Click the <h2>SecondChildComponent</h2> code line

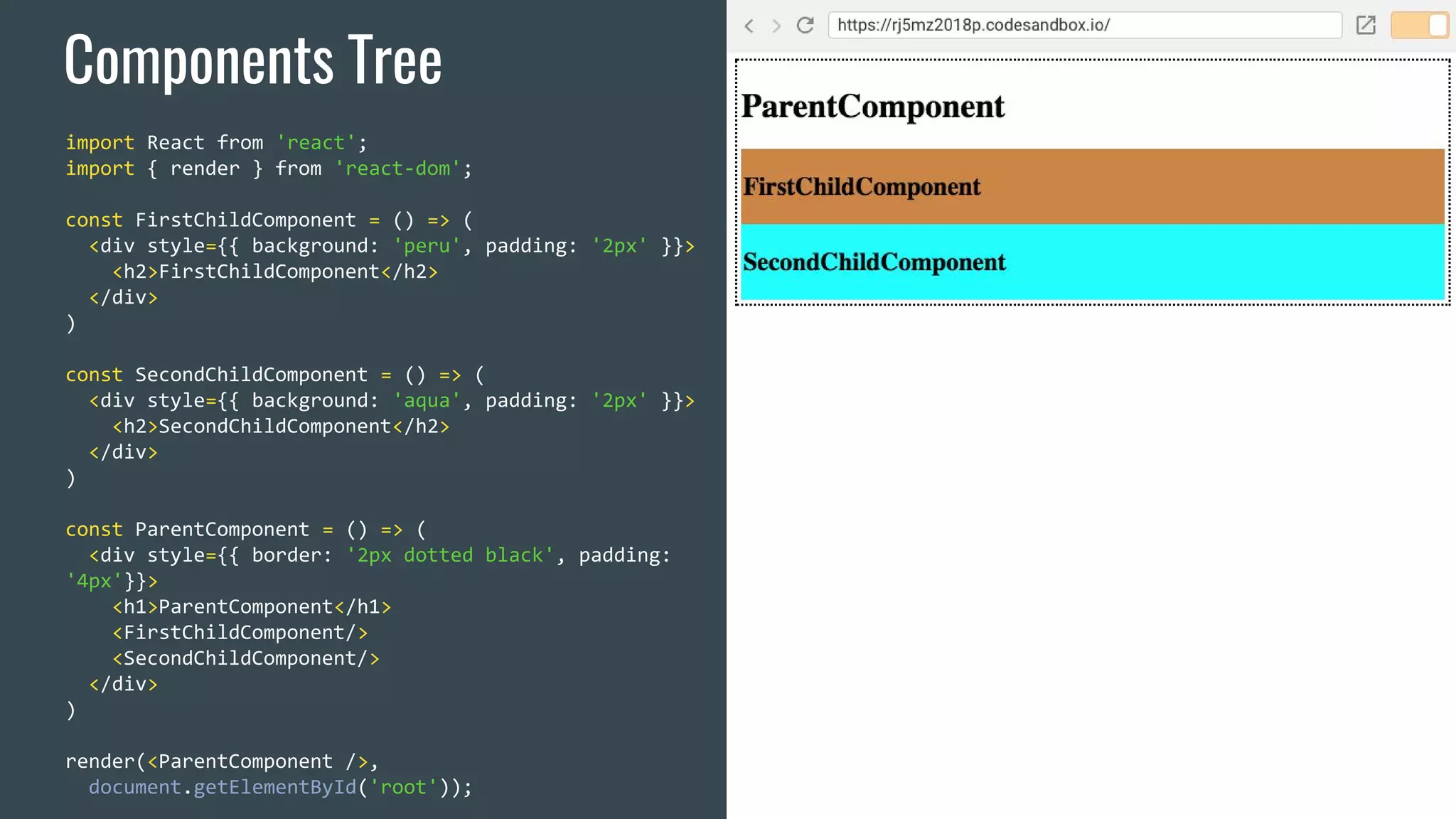tap(281, 427)
